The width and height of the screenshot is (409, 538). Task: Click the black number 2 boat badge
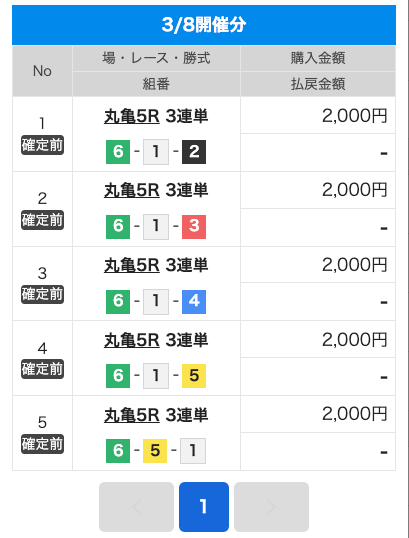[x=194, y=152]
